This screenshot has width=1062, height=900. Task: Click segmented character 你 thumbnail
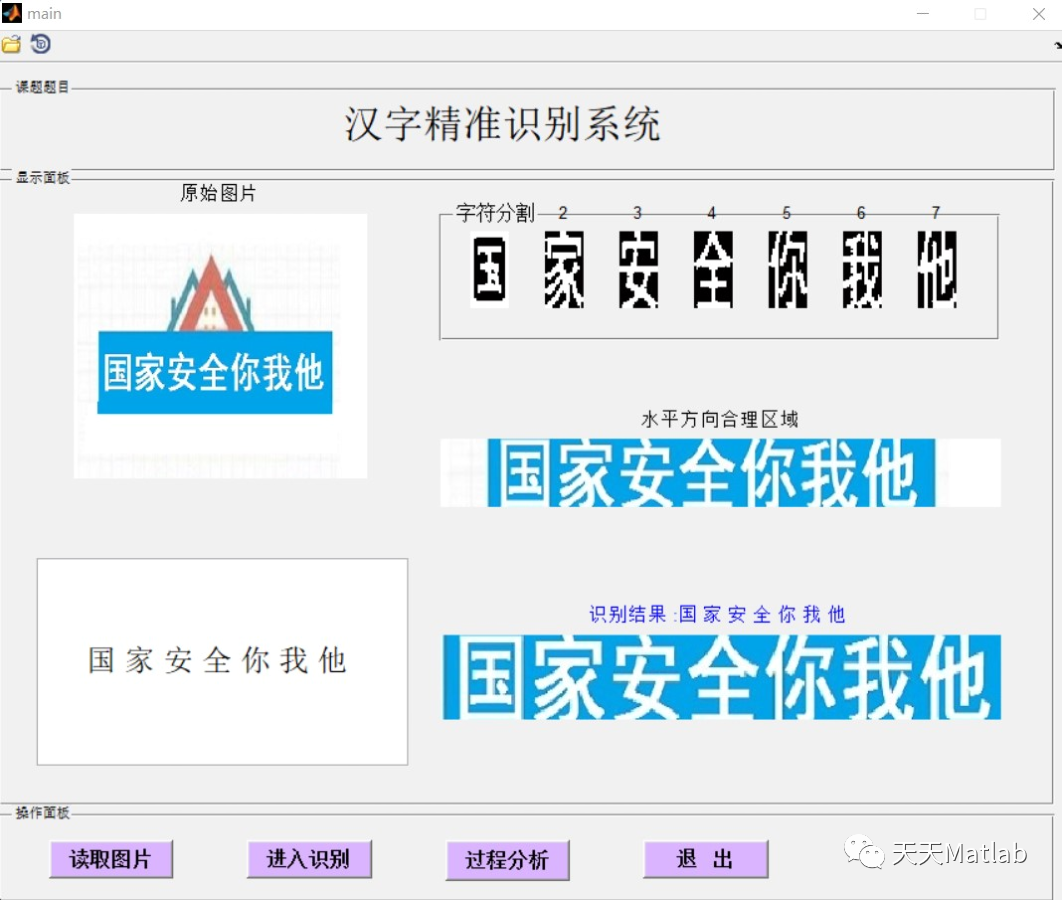[x=788, y=269]
